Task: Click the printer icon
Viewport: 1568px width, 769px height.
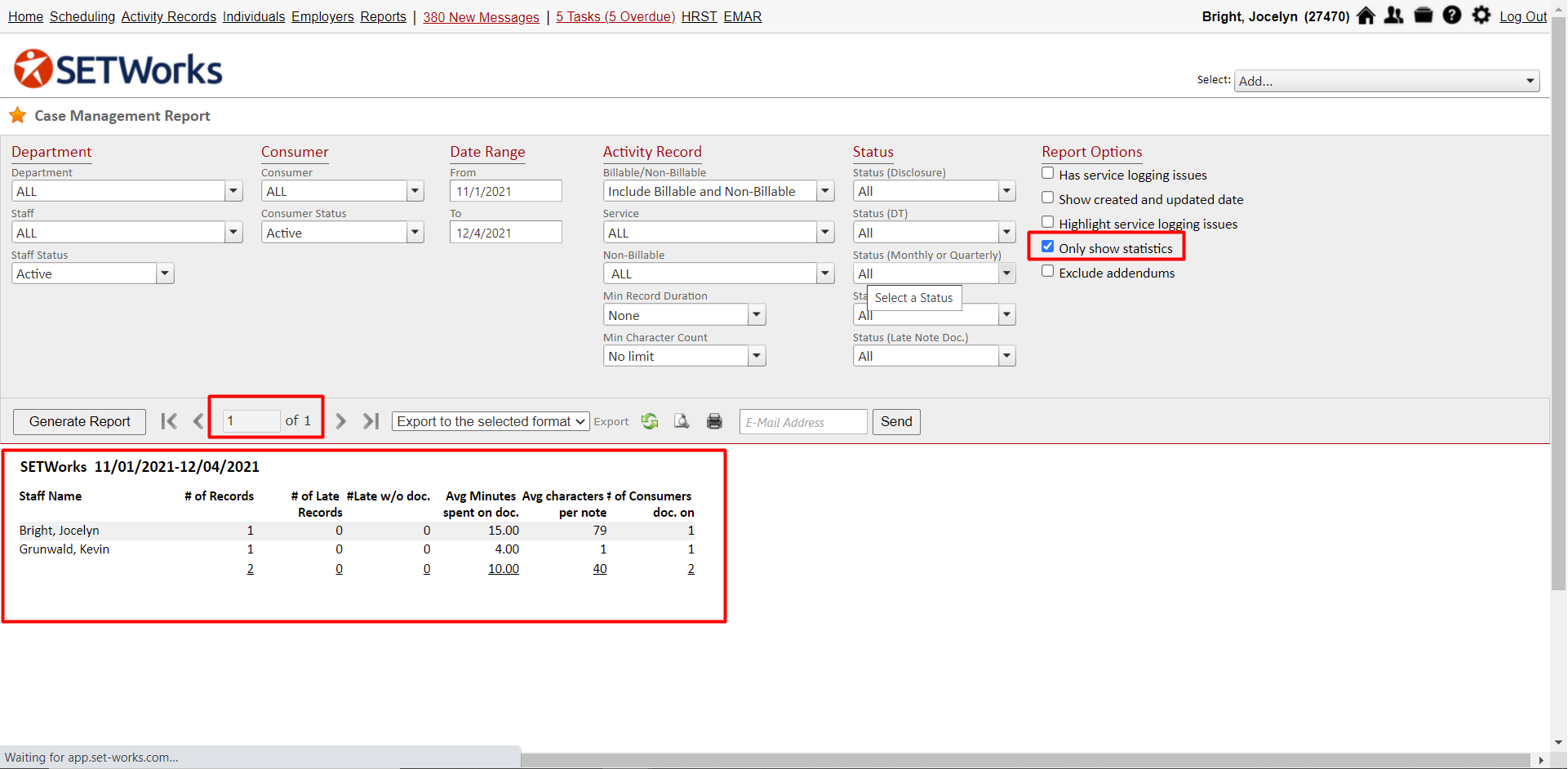Action: pyautogui.click(x=714, y=421)
